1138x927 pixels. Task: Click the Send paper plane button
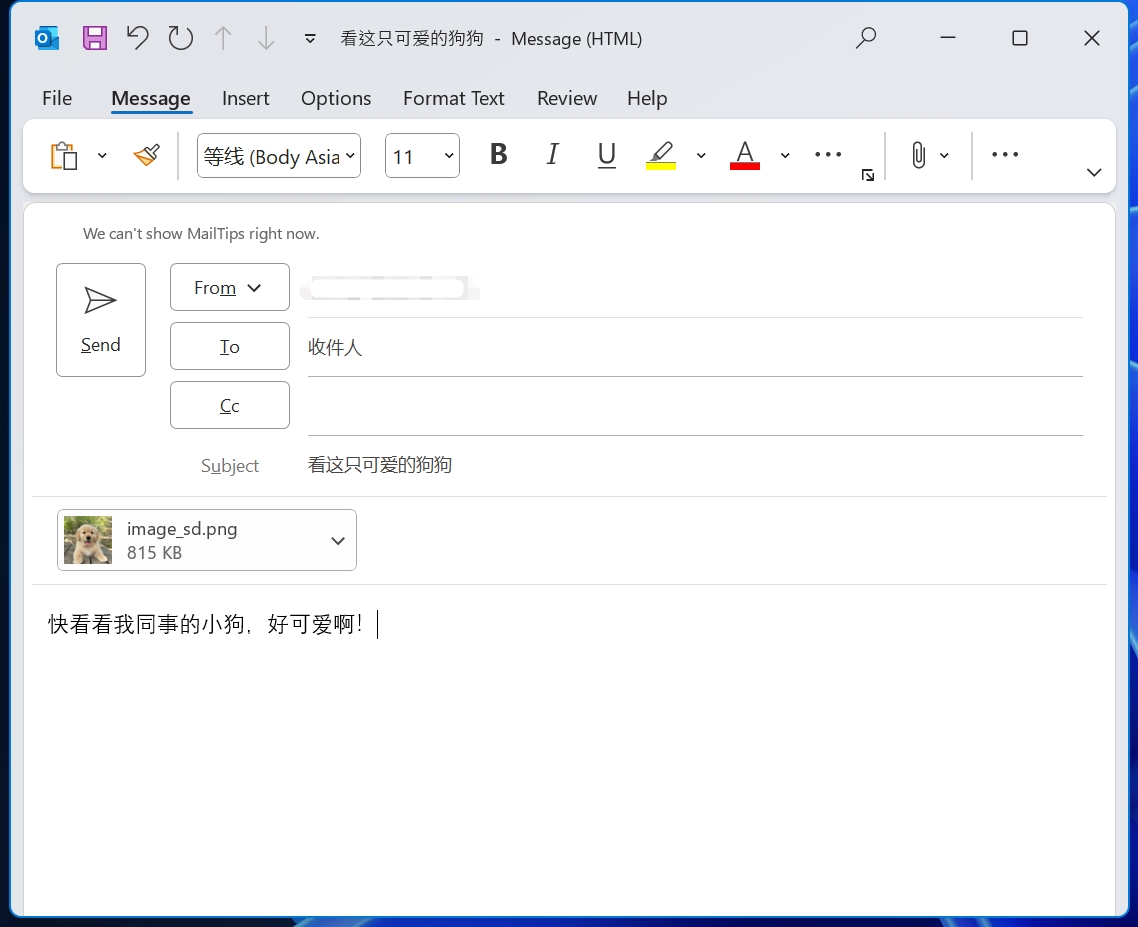pos(101,320)
